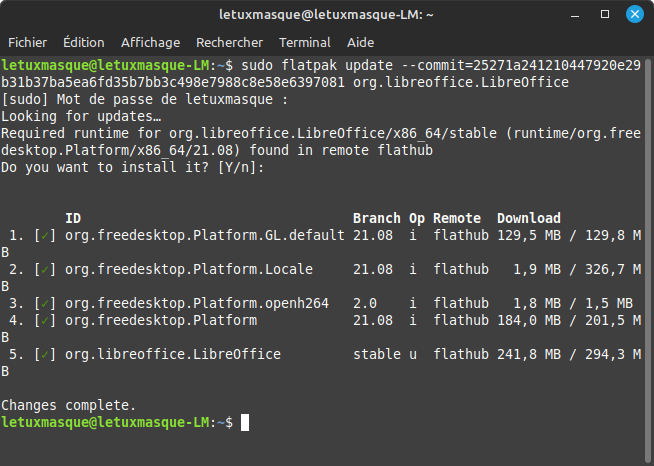Click the checkmark for org.freedesktop.Platform.Locale
Viewport: 654px width, 466px height.
[45, 270]
